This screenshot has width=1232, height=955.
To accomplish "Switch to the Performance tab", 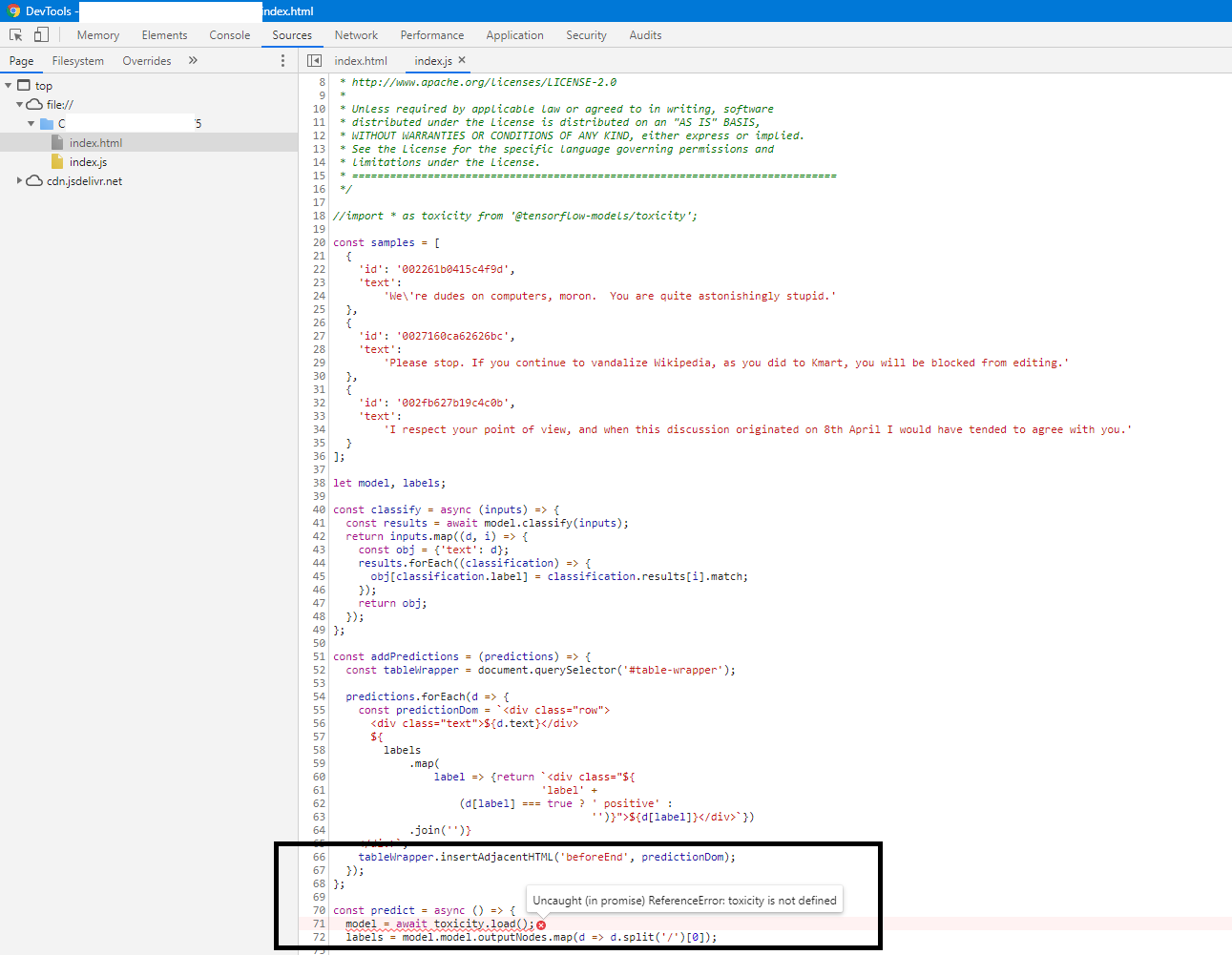I will (432, 35).
